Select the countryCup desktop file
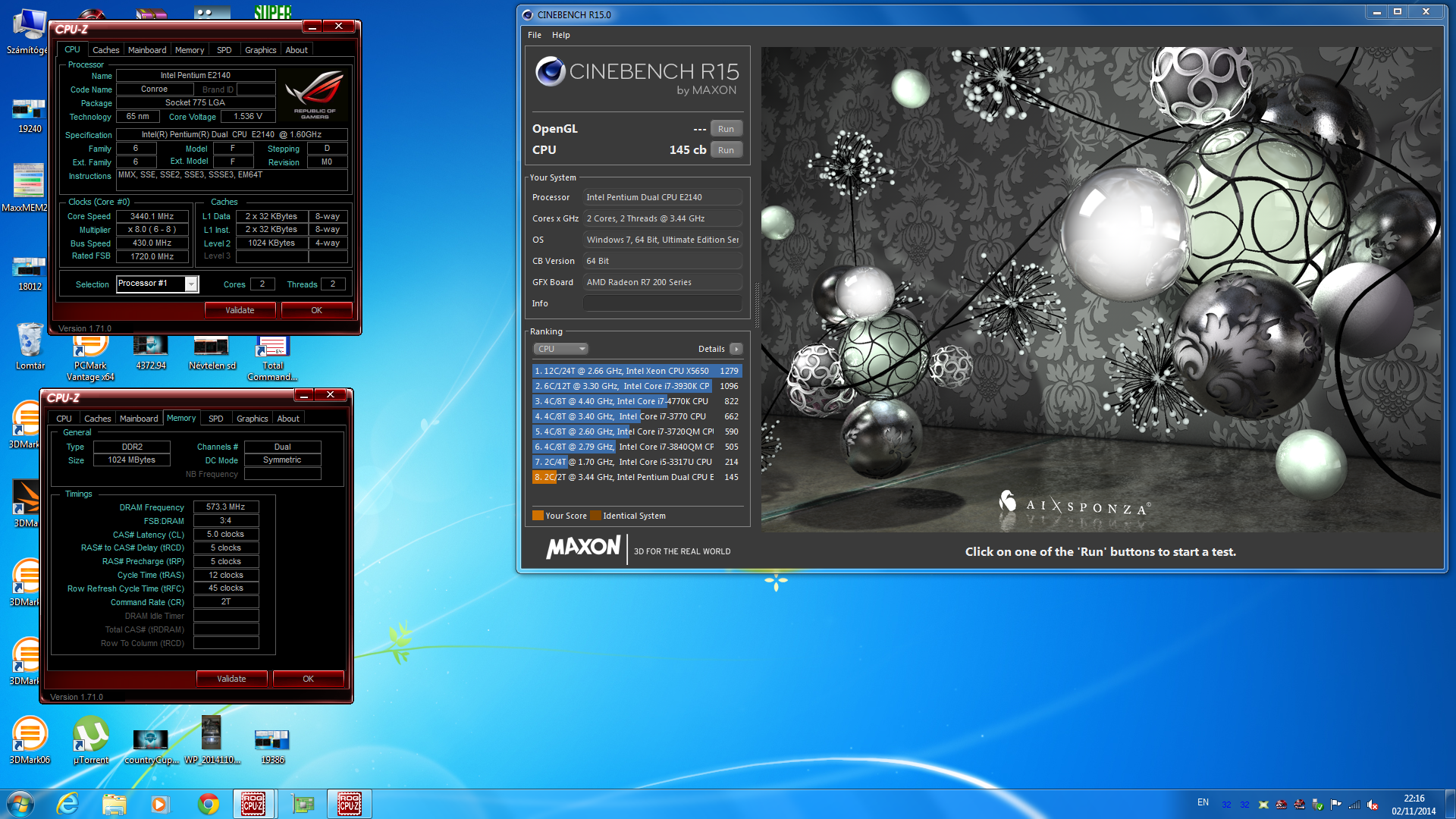 coord(151,746)
